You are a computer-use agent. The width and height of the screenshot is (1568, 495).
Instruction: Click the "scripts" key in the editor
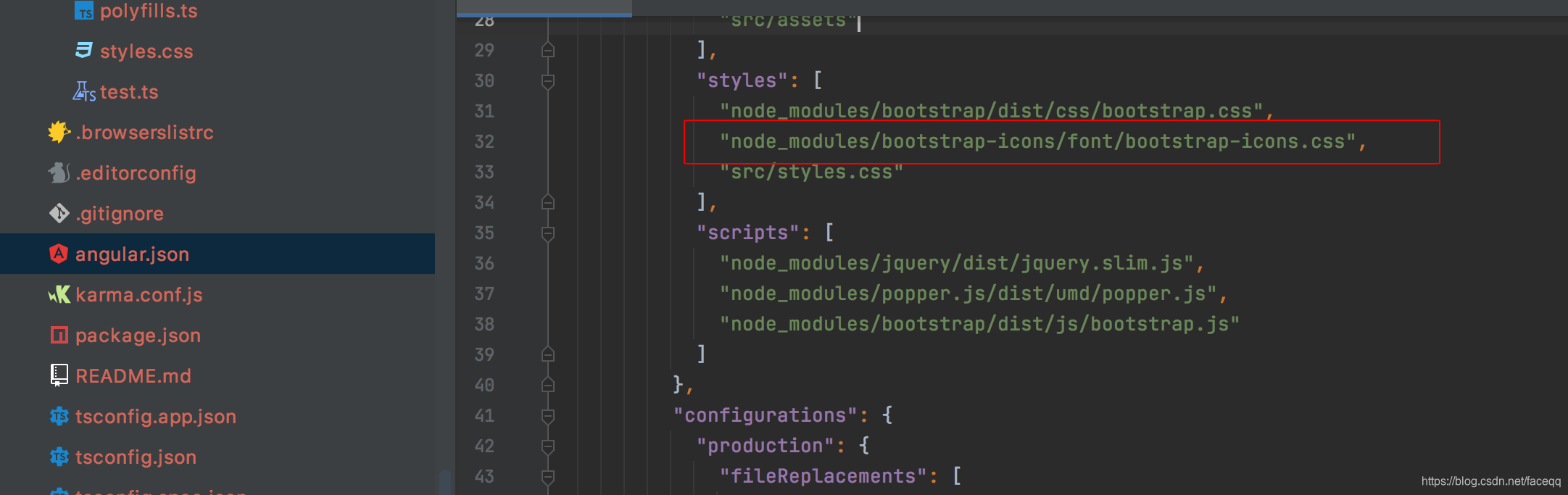747,233
